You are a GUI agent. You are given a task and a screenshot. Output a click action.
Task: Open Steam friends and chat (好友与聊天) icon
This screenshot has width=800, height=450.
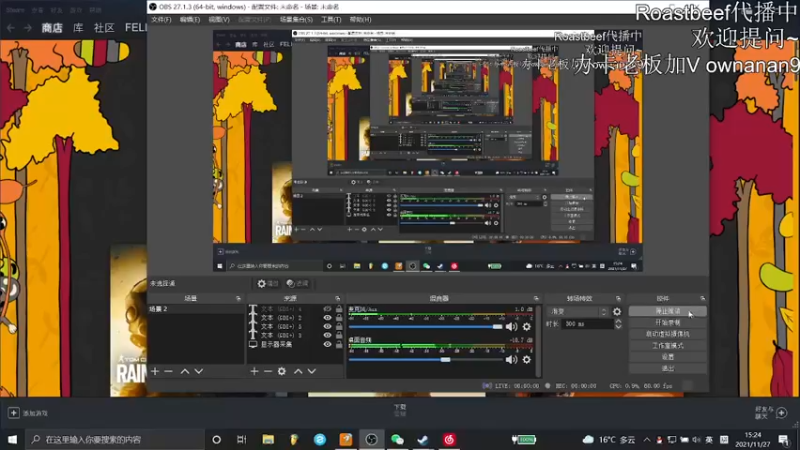[781, 413]
